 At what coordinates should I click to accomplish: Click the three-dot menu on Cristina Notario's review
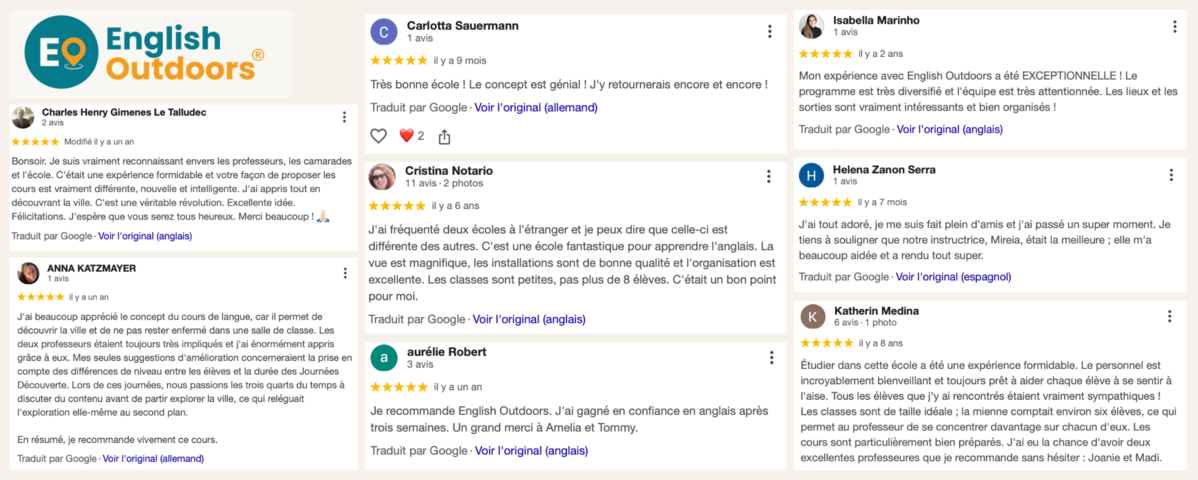769,177
